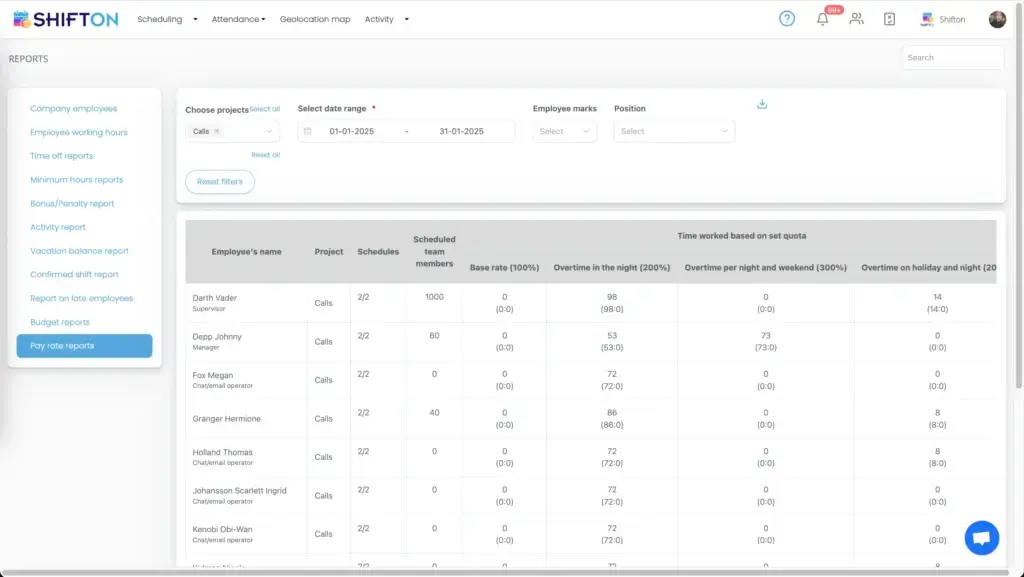
Task: Open the user avatar photo menu
Action: 997,19
